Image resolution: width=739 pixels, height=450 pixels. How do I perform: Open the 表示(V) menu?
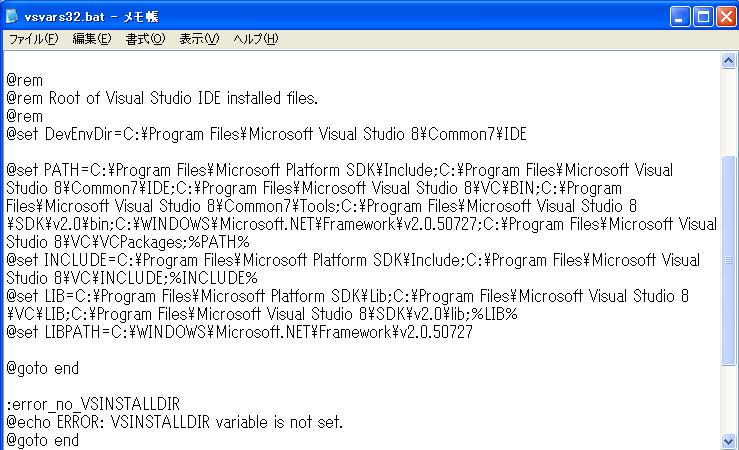tap(199, 39)
